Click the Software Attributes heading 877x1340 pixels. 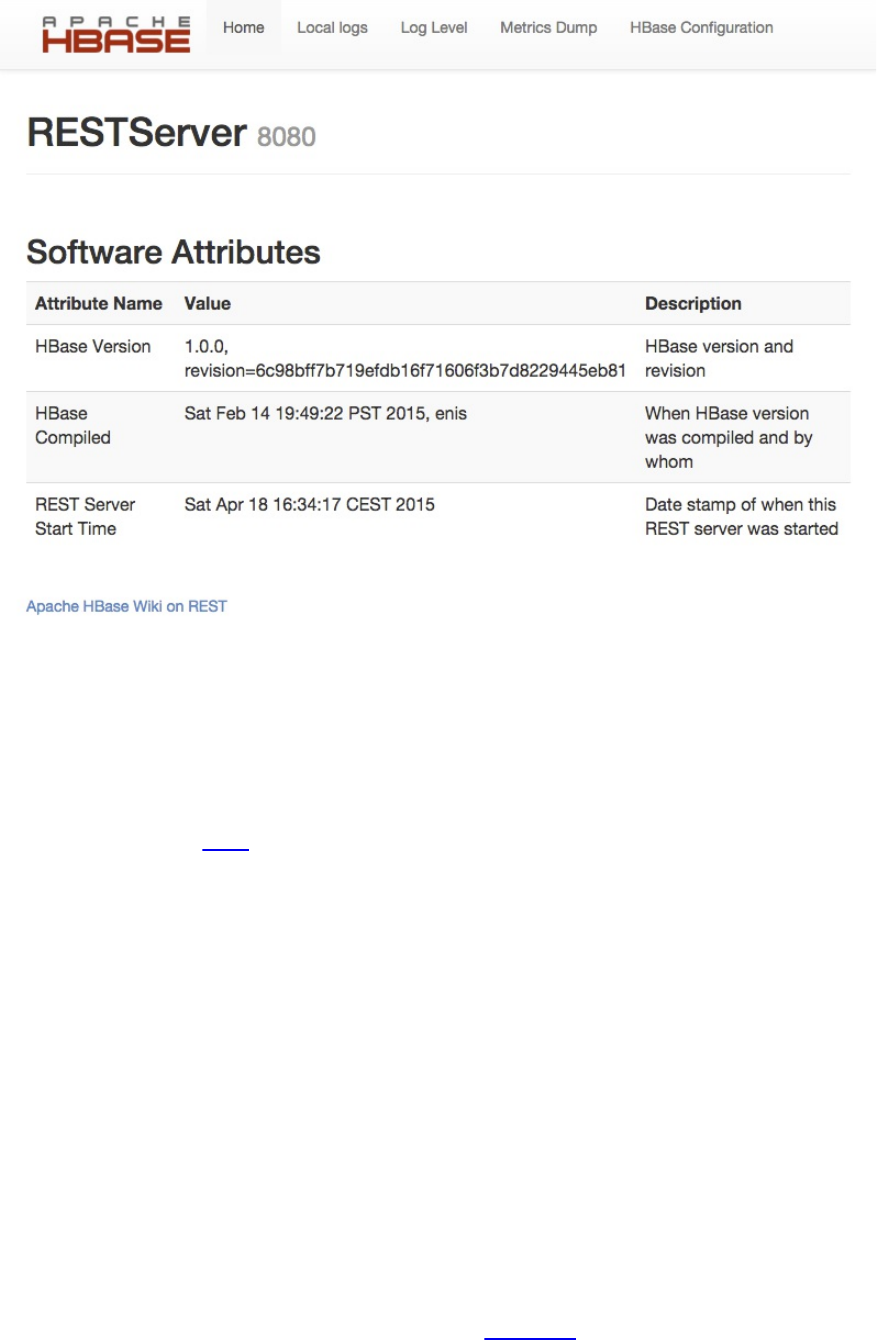click(174, 252)
